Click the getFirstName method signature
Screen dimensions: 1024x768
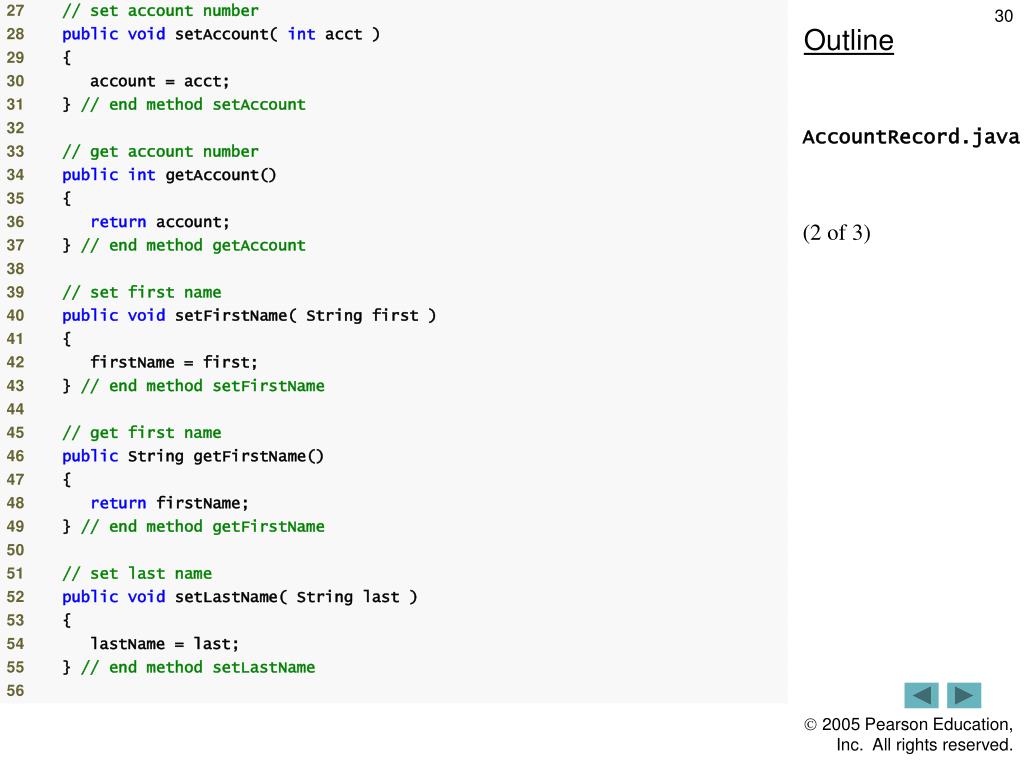[193, 456]
